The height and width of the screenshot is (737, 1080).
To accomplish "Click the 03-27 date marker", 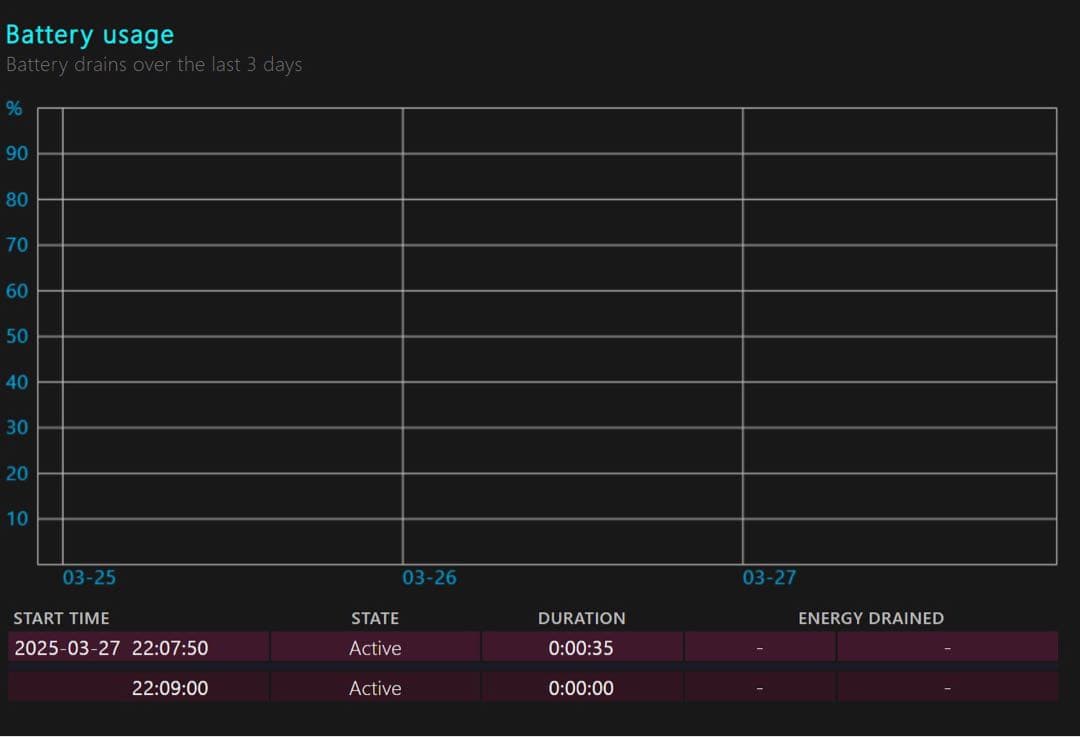I will (769, 578).
